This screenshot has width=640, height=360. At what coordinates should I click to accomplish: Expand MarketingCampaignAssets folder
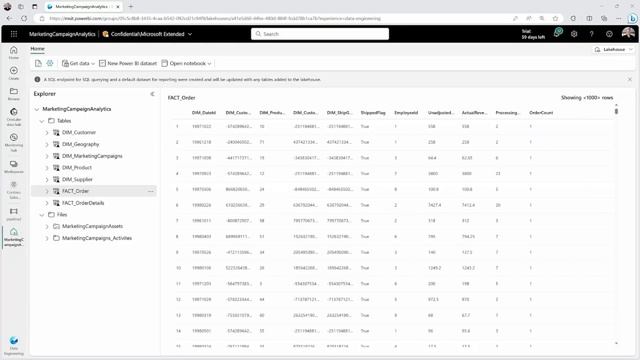47,226
